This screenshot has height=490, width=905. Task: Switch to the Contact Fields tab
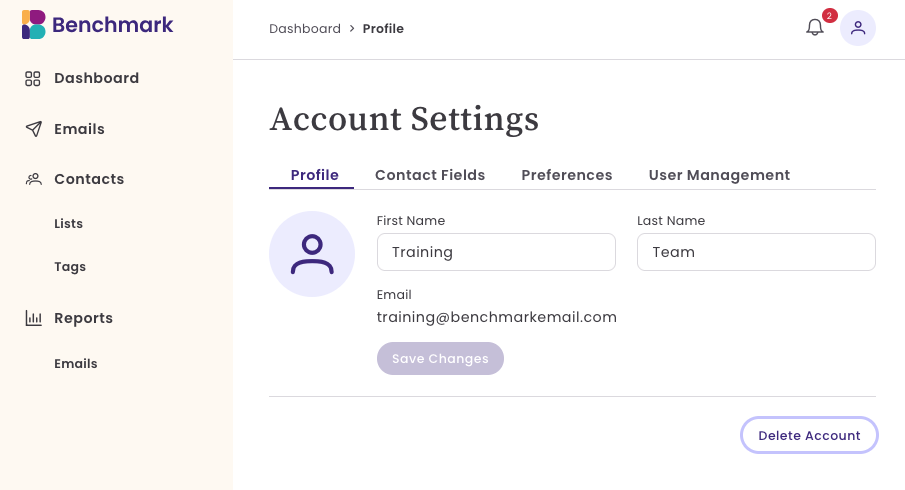click(x=430, y=175)
